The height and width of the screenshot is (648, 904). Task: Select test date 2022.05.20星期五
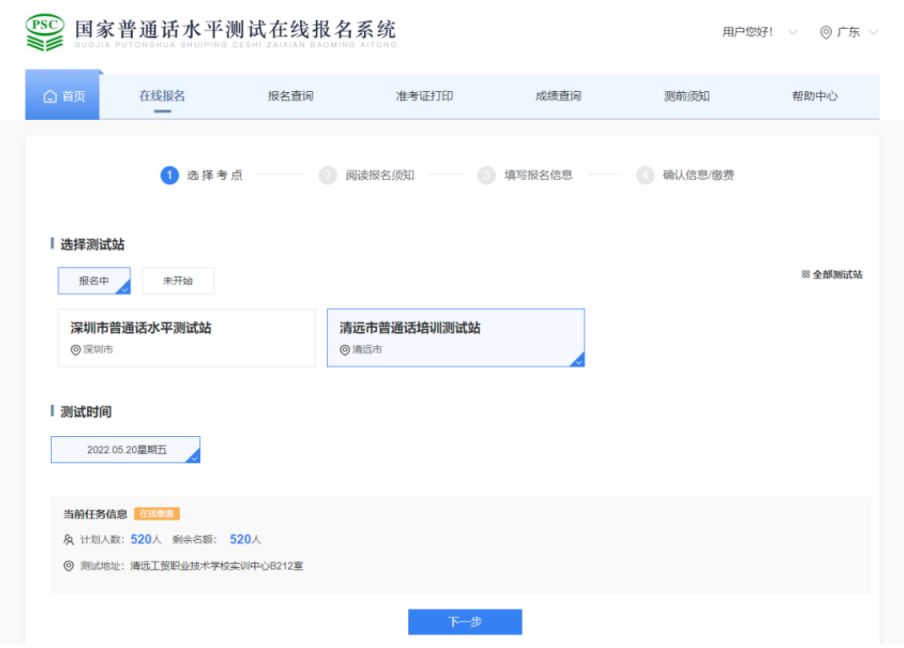point(126,450)
